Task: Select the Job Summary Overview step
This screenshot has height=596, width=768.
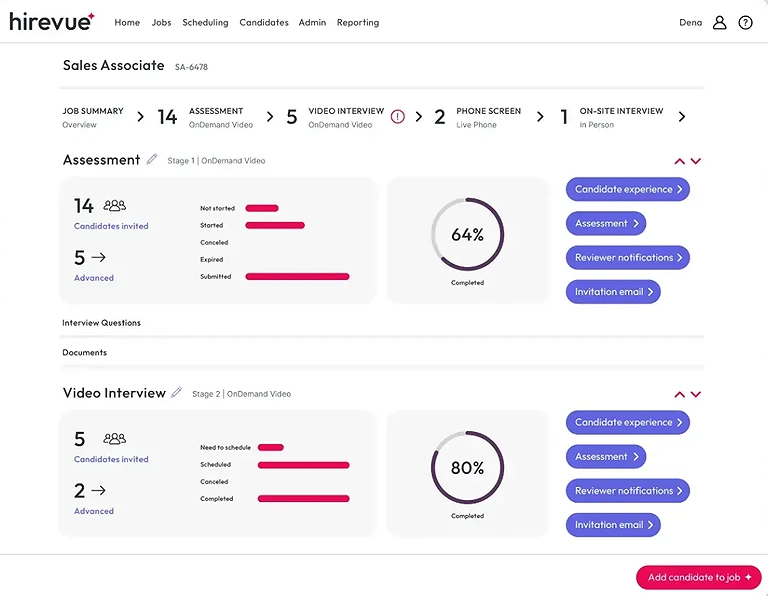Action: pos(93,118)
